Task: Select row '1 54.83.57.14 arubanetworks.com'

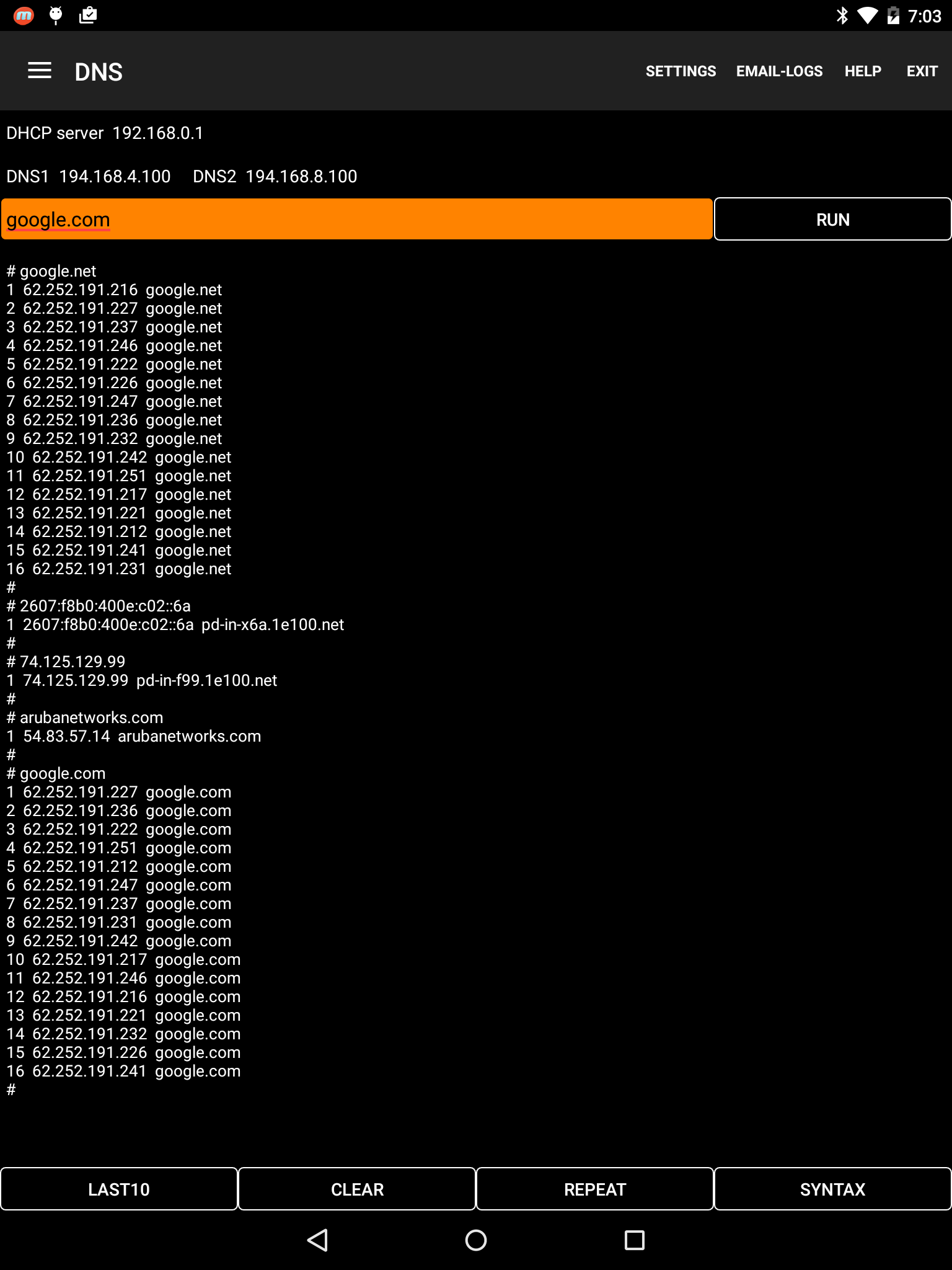Action: pyautogui.click(x=134, y=736)
